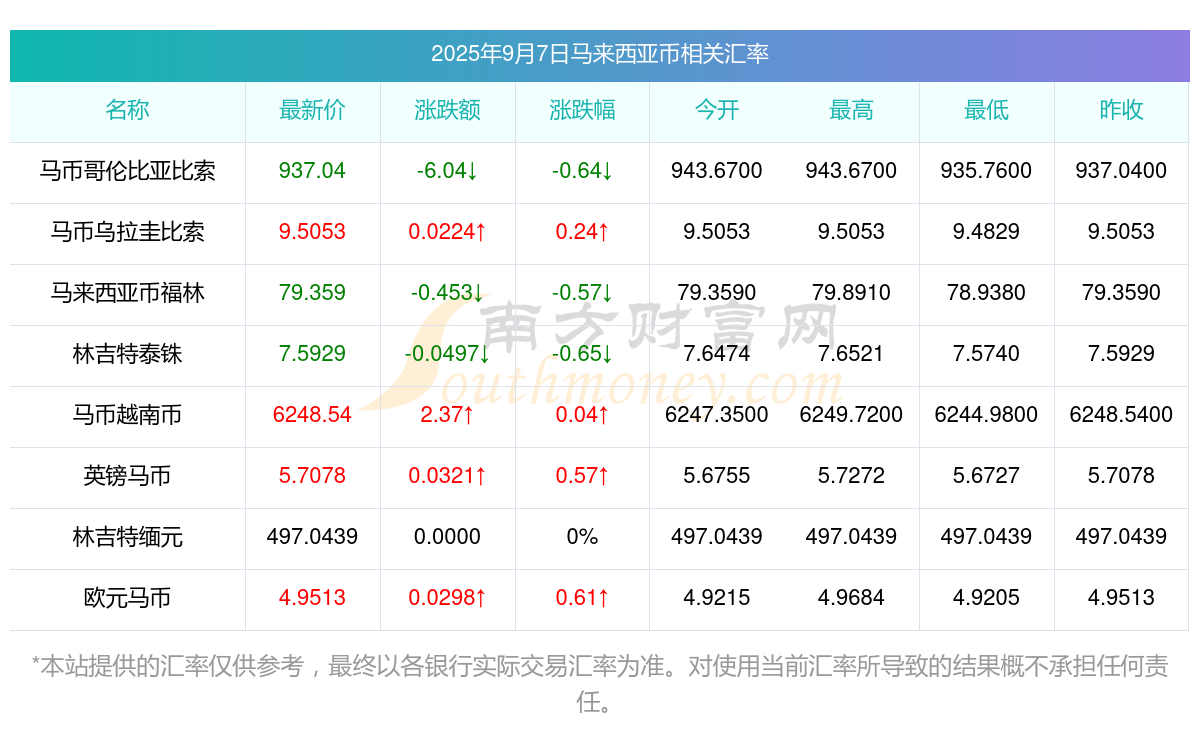The height and width of the screenshot is (733, 1200).
Task: Click change percent 0% for 林吉特缅元
Action: coord(582,537)
